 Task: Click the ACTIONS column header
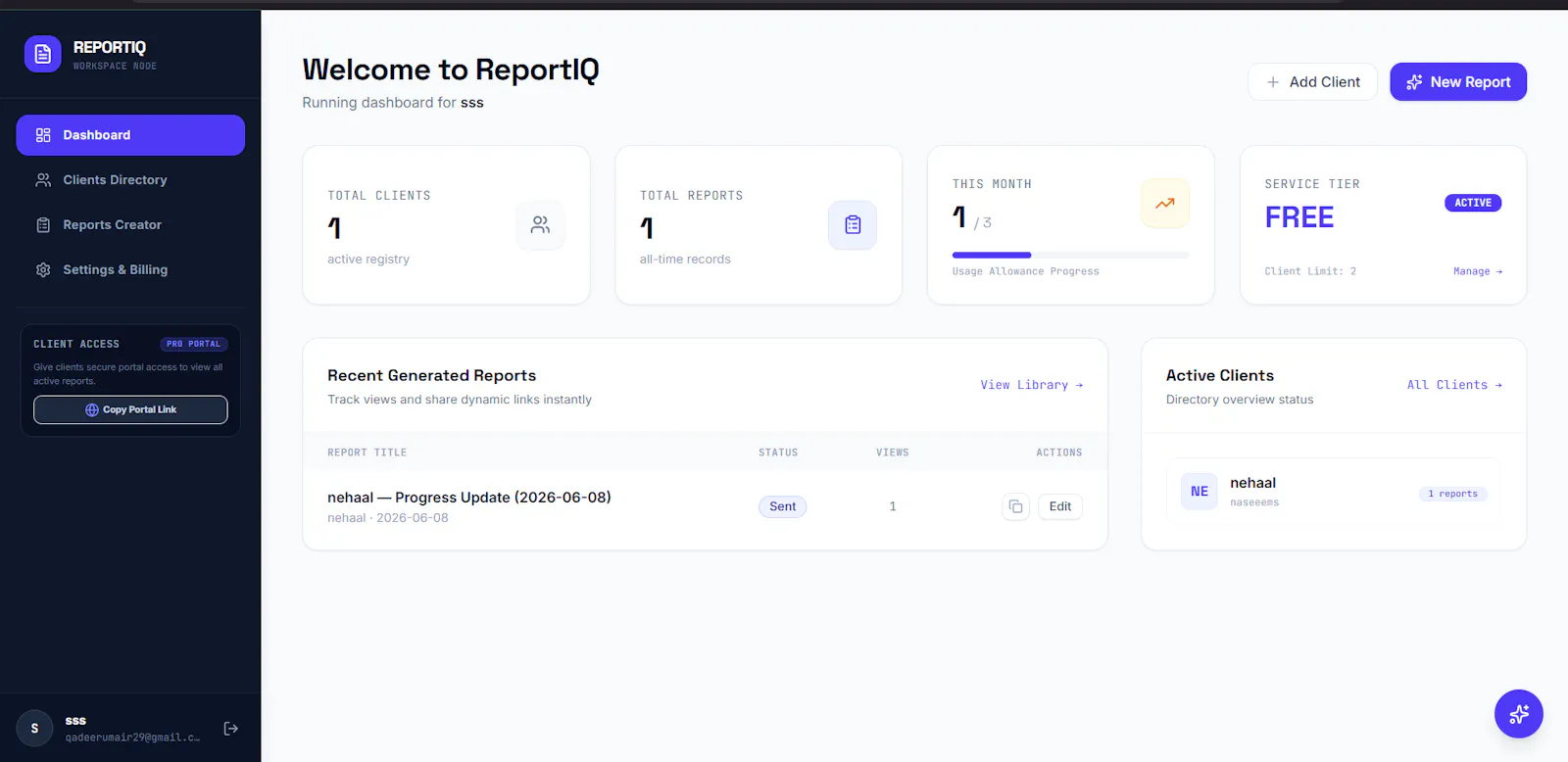(x=1059, y=452)
